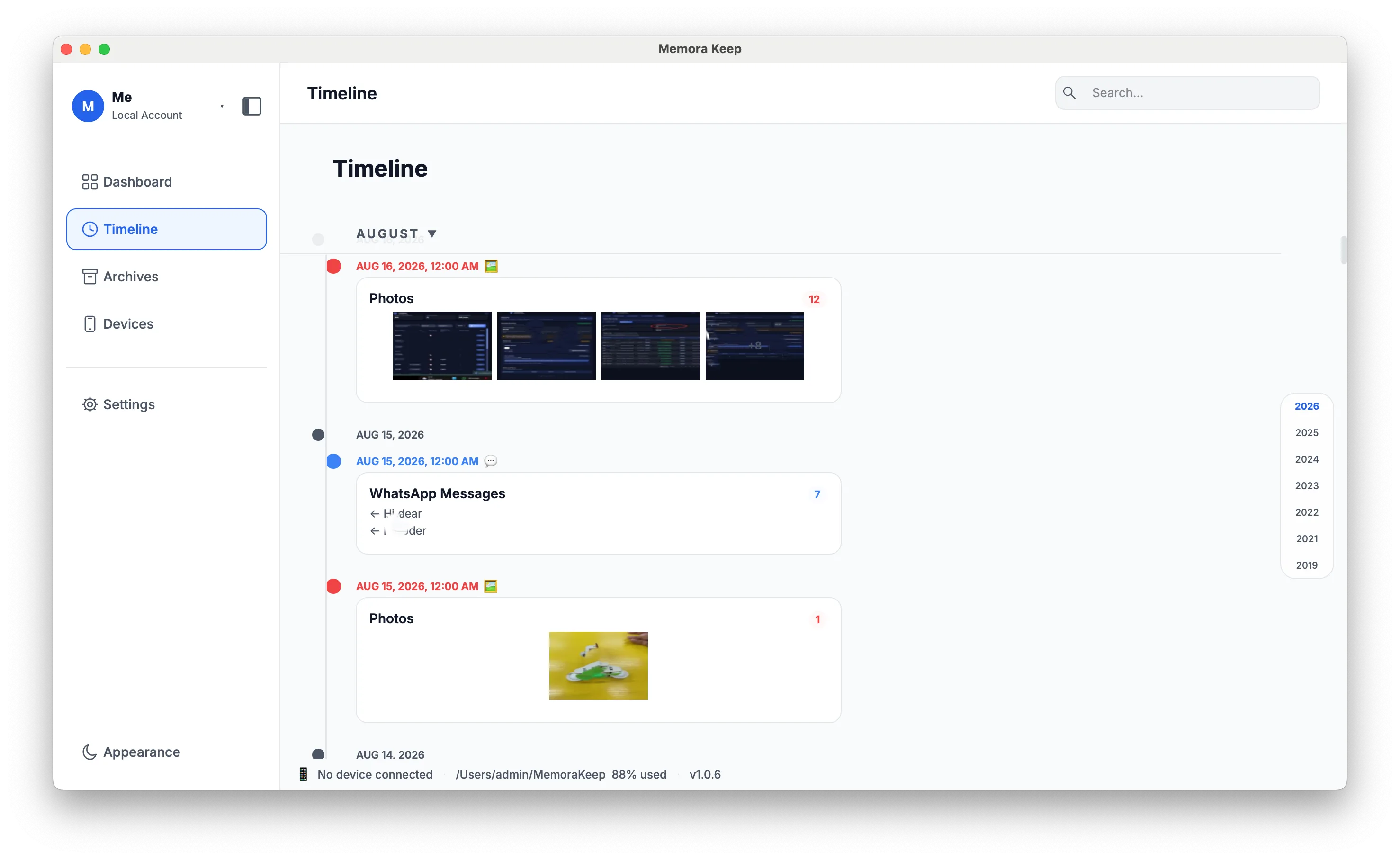The height and width of the screenshot is (860, 1400).
Task: Go to Archives section
Action: point(166,277)
